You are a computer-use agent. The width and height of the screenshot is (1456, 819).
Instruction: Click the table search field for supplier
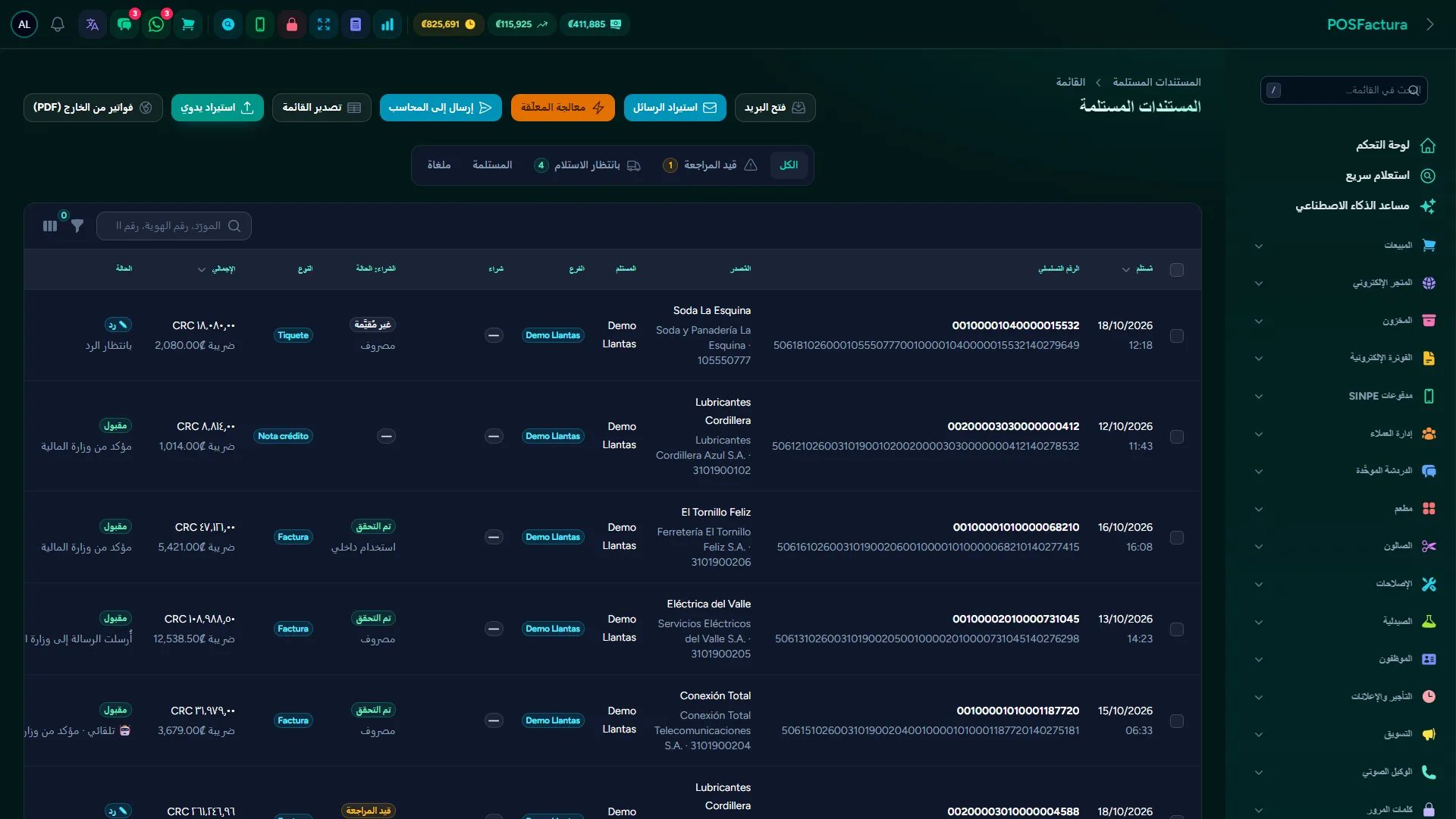point(174,226)
